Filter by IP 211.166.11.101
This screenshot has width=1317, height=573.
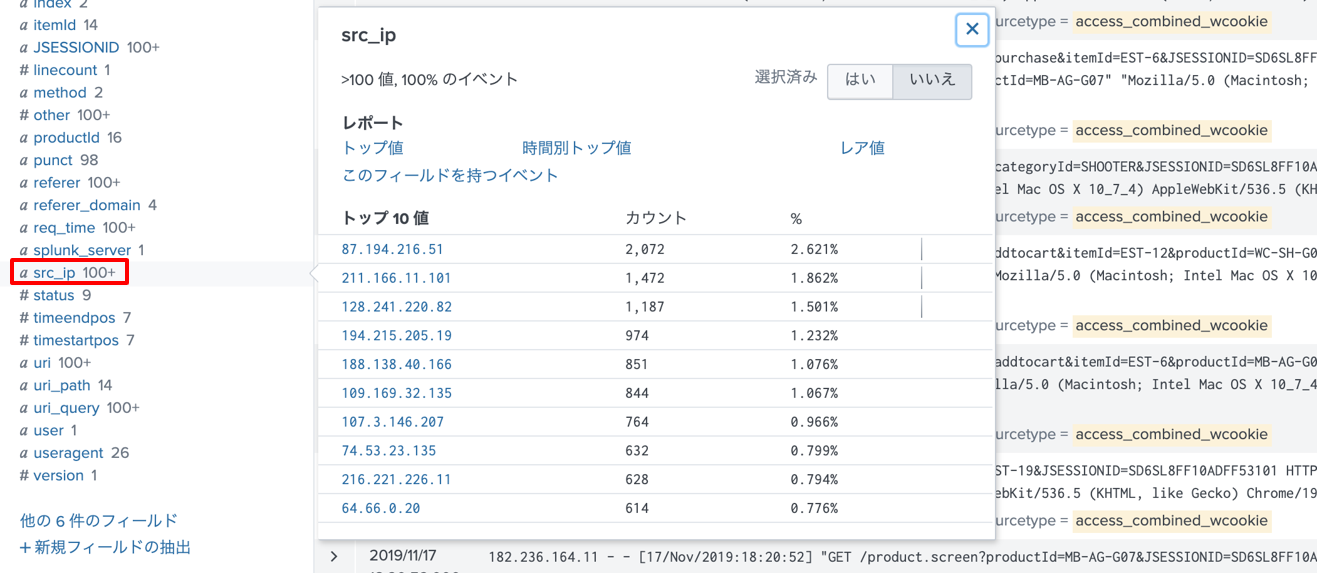point(396,278)
